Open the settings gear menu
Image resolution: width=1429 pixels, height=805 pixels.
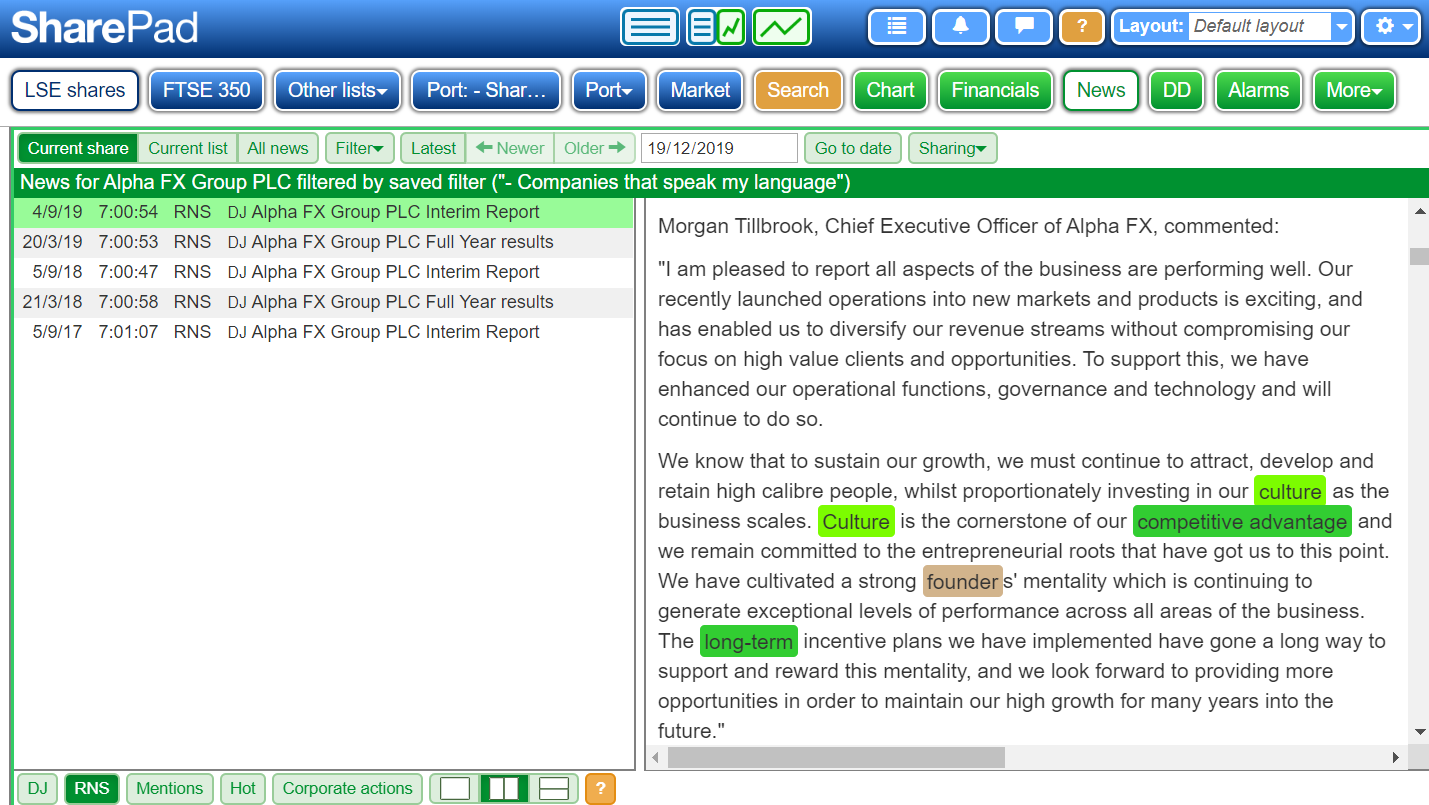[x=1392, y=27]
